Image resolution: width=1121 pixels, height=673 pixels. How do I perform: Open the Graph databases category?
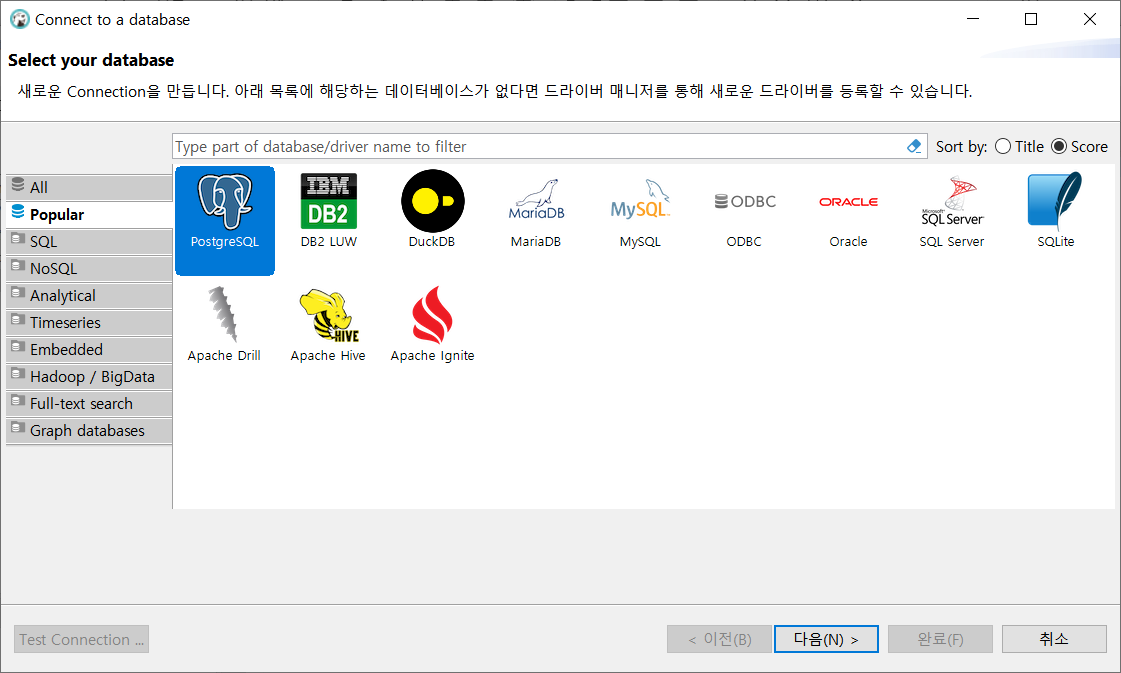click(x=89, y=431)
